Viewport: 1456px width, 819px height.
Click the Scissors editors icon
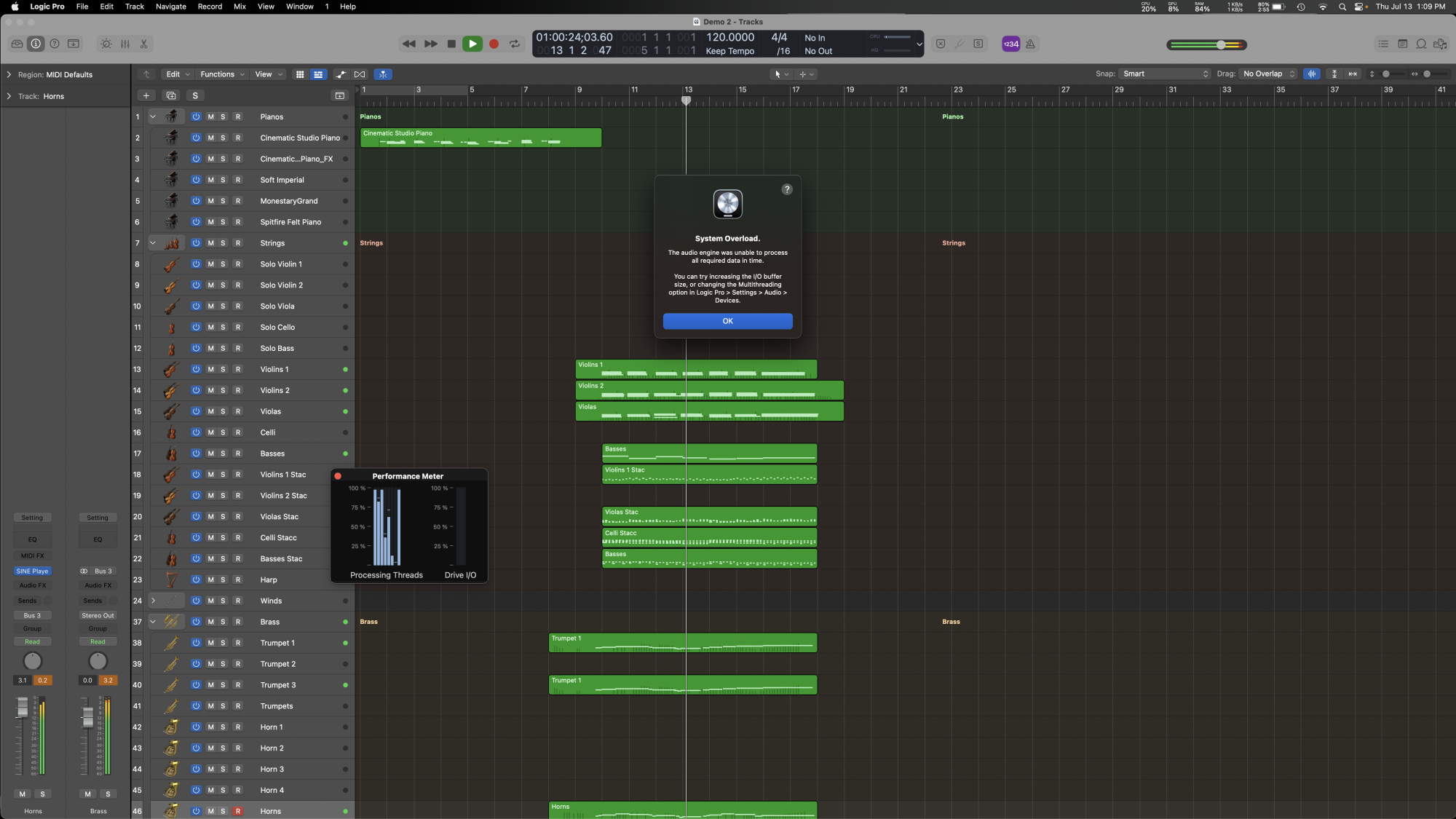(144, 44)
